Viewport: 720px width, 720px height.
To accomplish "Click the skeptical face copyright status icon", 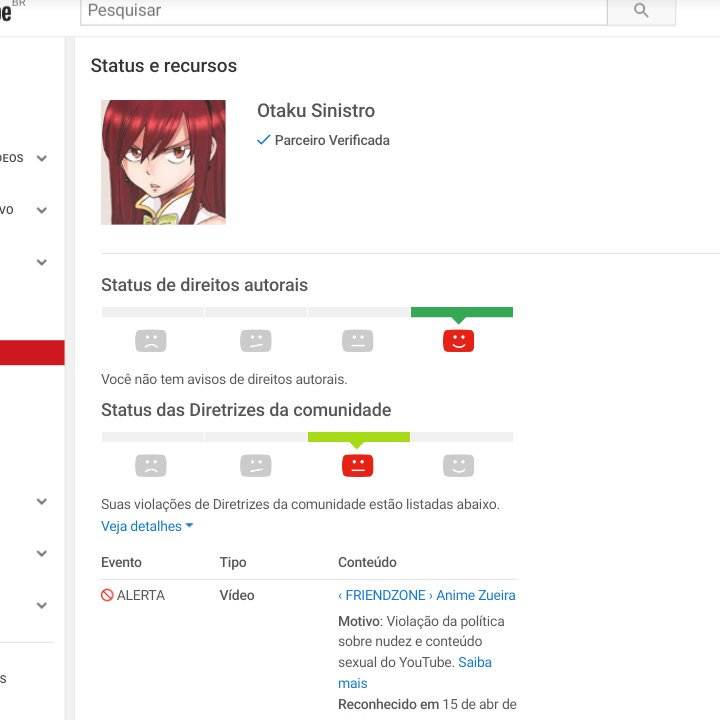I will pos(256,341).
